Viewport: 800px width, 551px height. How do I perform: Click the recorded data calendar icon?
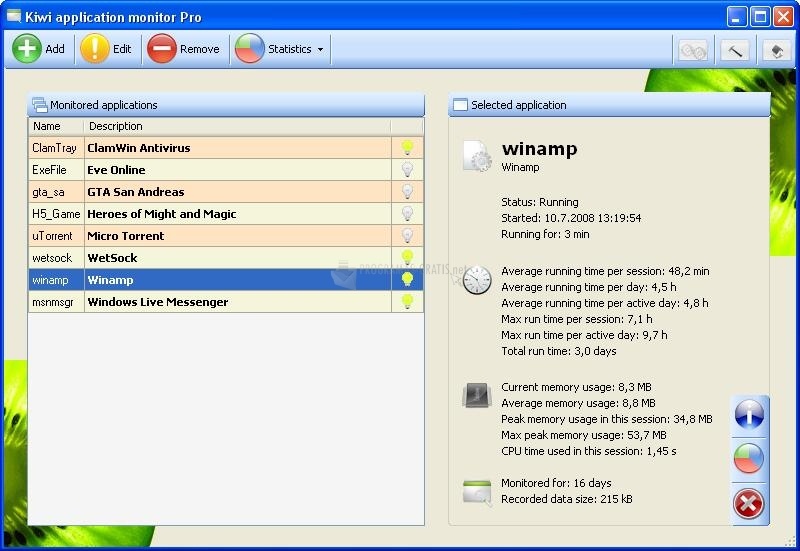click(x=477, y=492)
